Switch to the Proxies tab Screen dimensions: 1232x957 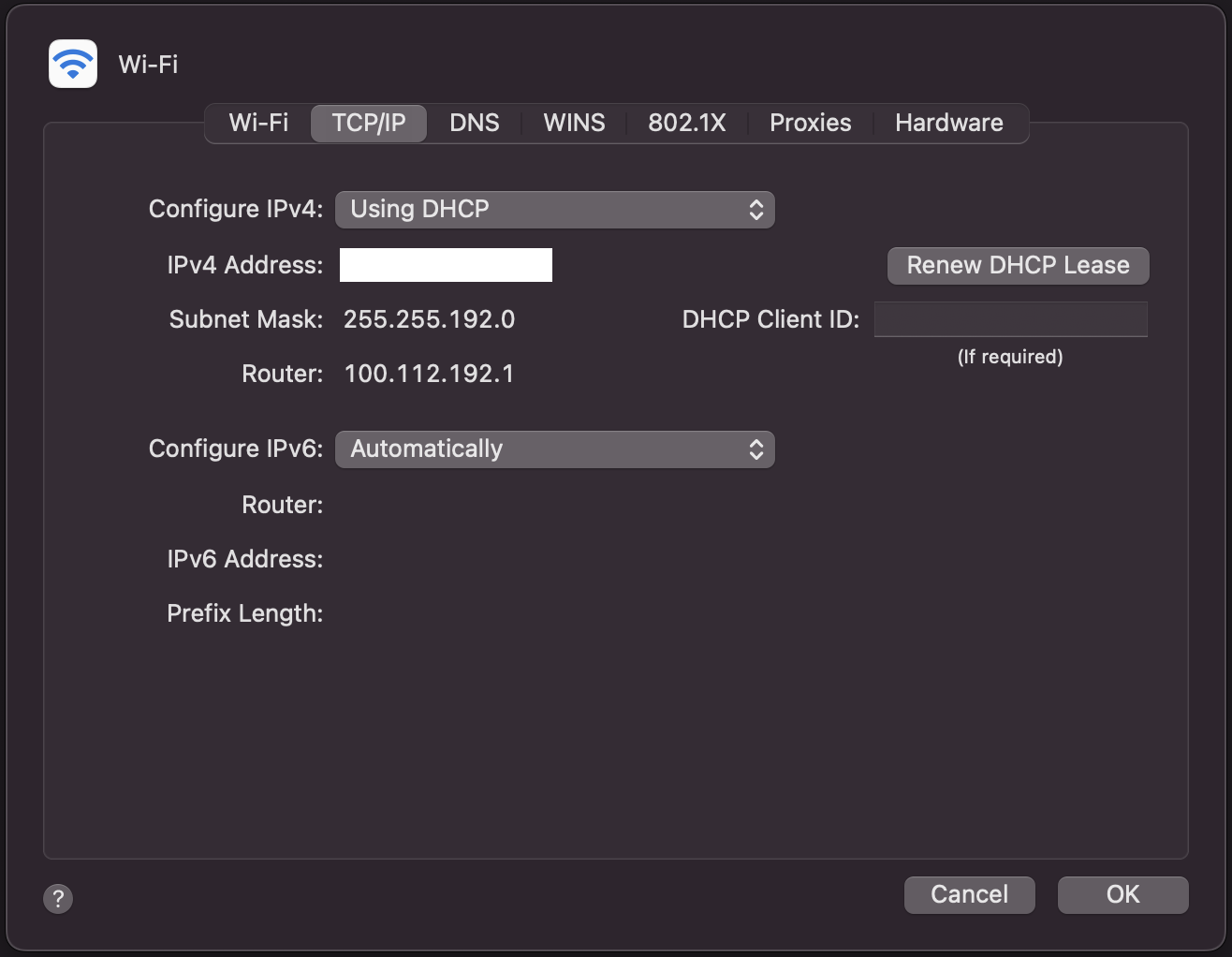(809, 123)
